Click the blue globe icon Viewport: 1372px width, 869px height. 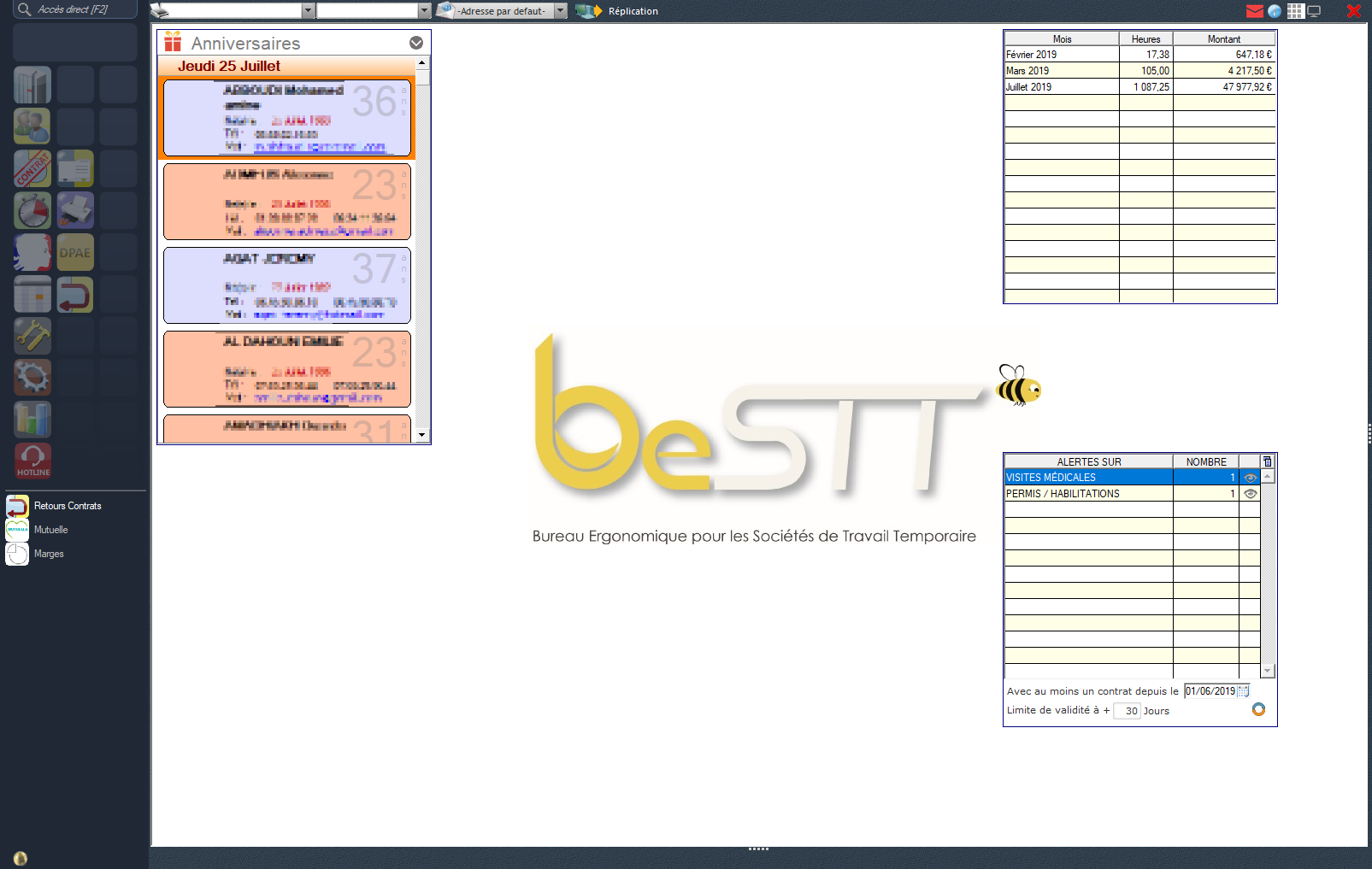(1275, 11)
